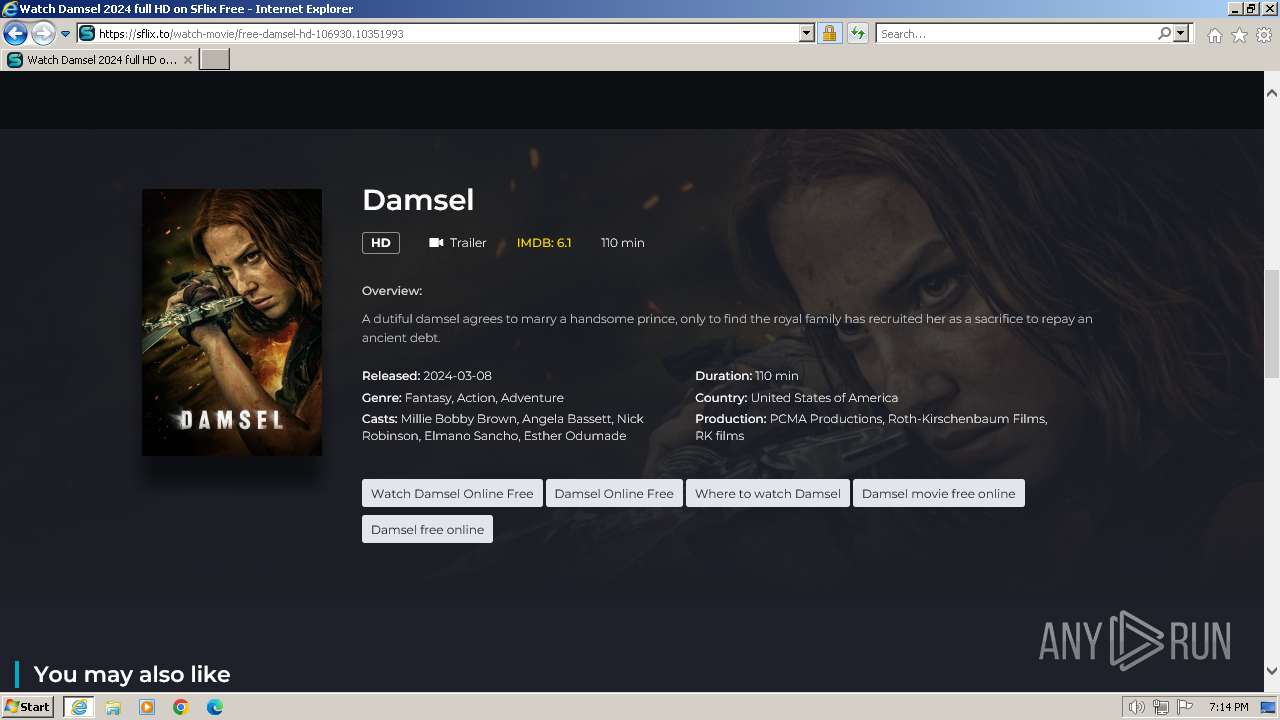The width and height of the screenshot is (1280, 720).
Task: Open the Windows Start button
Action: [x=28, y=707]
